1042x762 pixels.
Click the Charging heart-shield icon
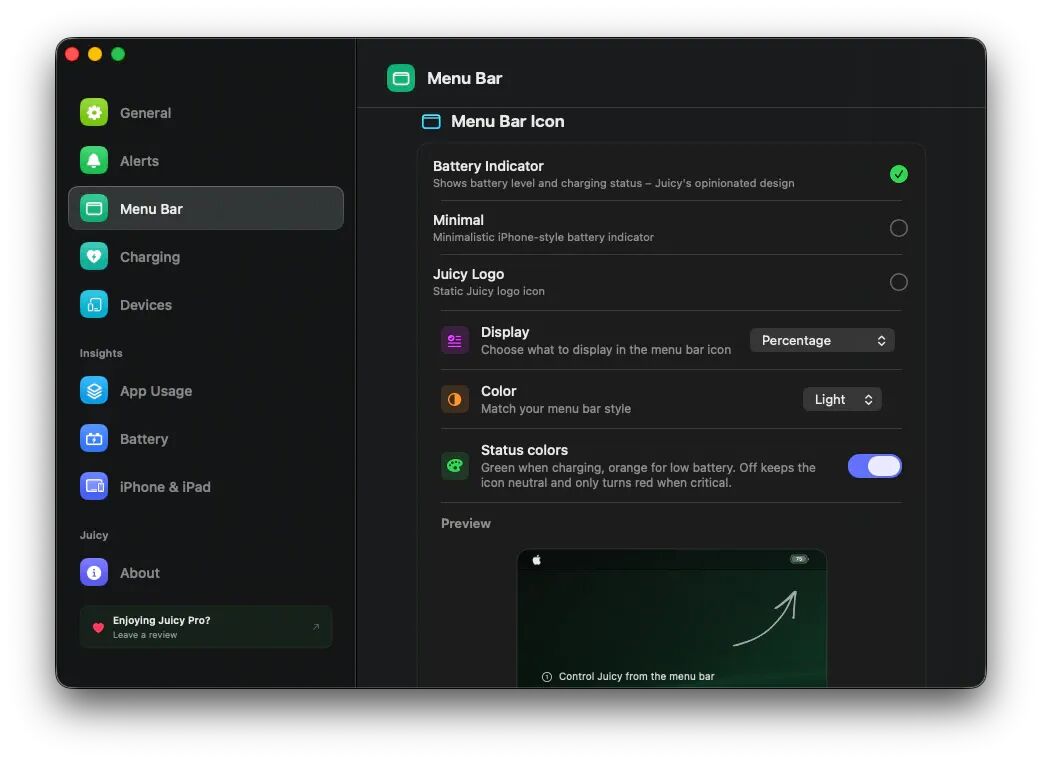(94, 256)
